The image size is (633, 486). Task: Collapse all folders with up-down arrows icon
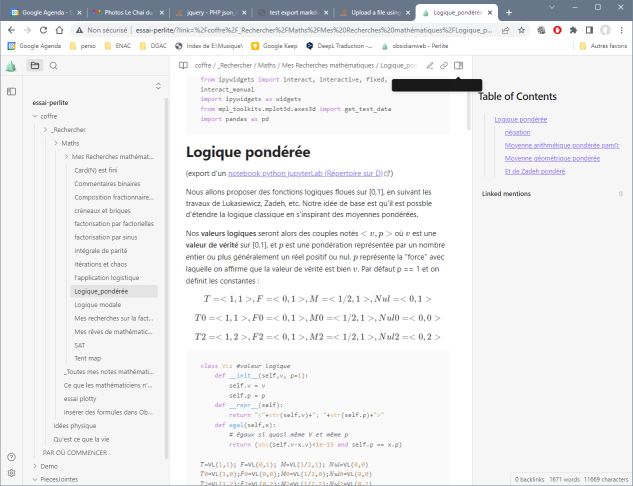click(158, 86)
